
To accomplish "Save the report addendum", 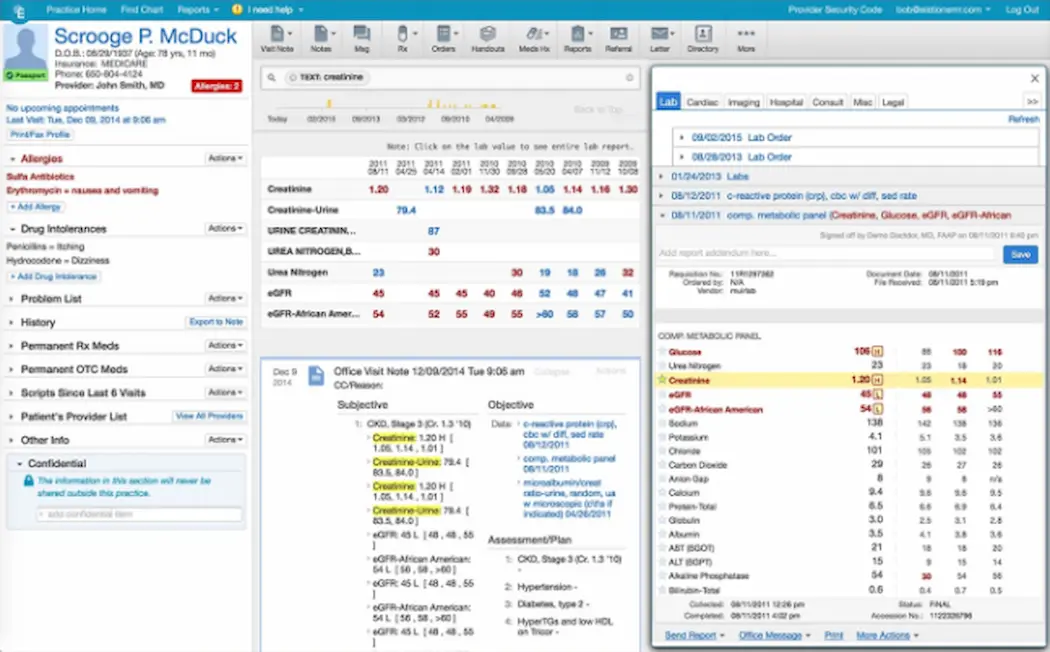I will coord(1019,255).
